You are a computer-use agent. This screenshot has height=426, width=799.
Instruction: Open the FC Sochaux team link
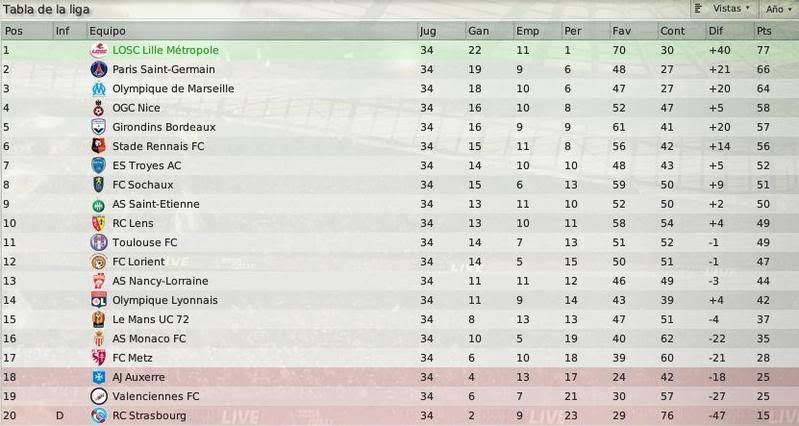point(143,185)
